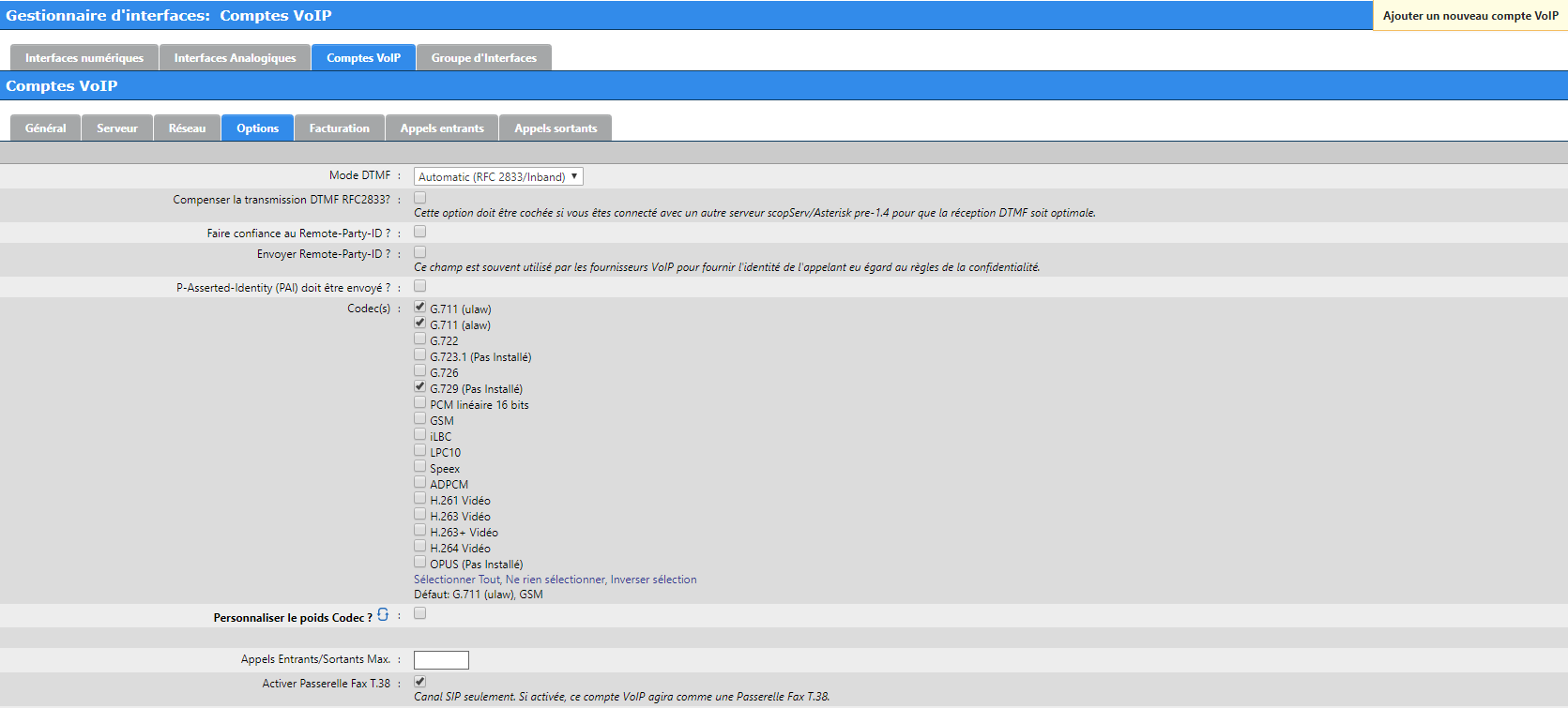Enable Faire confiance au Remote-Party-ID checkbox
Screen dimensions: 1568x708
tap(420, 232)
